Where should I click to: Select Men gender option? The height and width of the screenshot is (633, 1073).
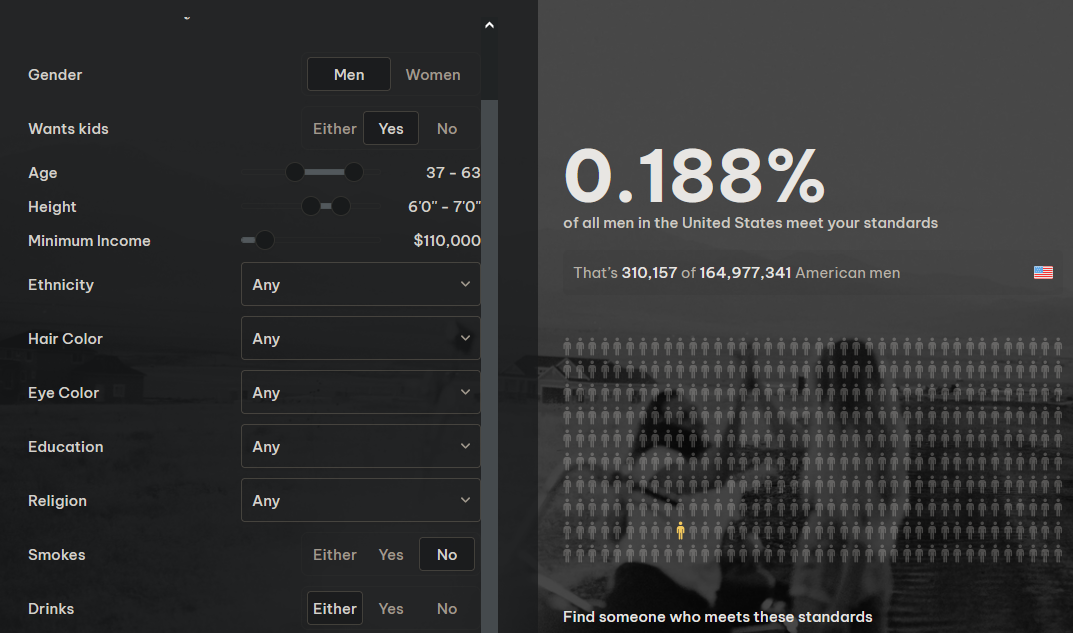349,75
